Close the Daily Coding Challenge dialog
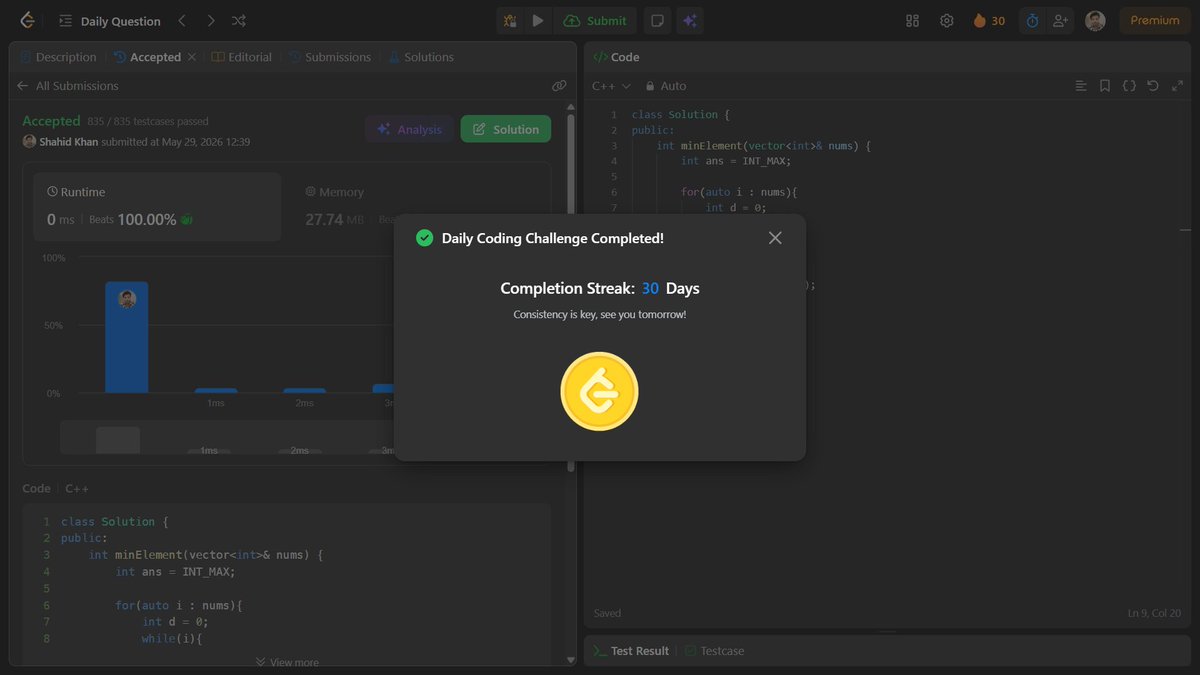The width and height of the screenshot is (1200, 675). (x=775, y=238)
